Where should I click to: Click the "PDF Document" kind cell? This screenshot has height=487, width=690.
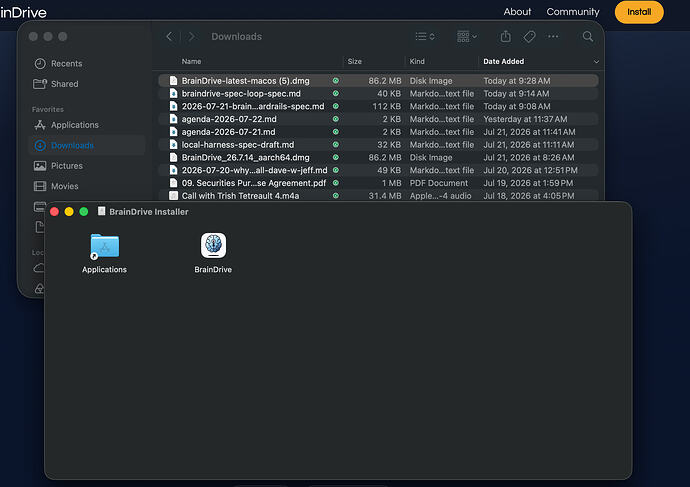439,183
